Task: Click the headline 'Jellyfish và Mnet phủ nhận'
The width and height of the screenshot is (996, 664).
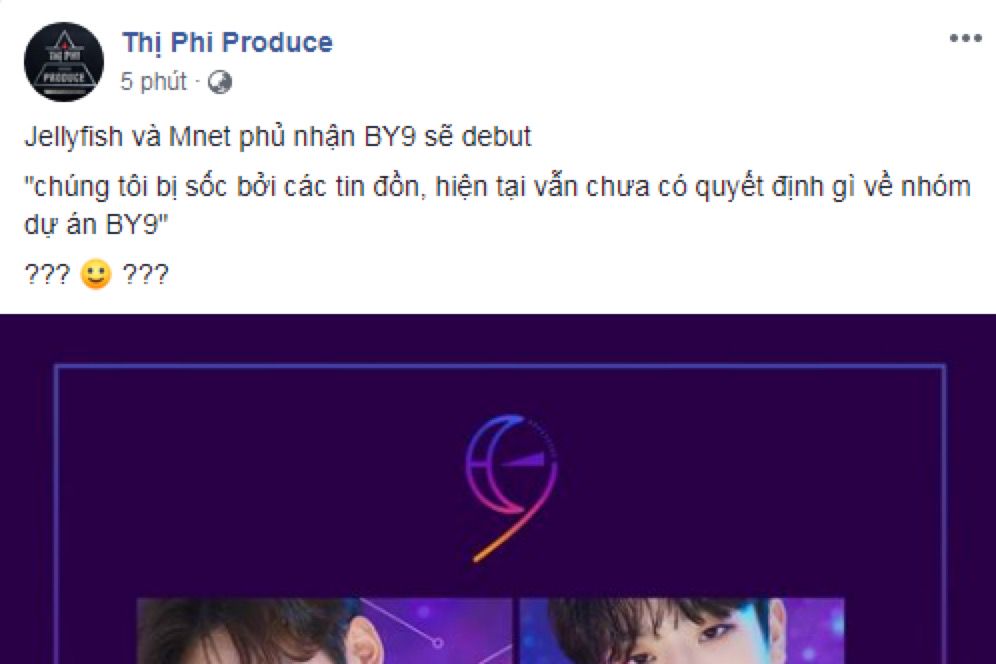Action: [x=190, y=137]
